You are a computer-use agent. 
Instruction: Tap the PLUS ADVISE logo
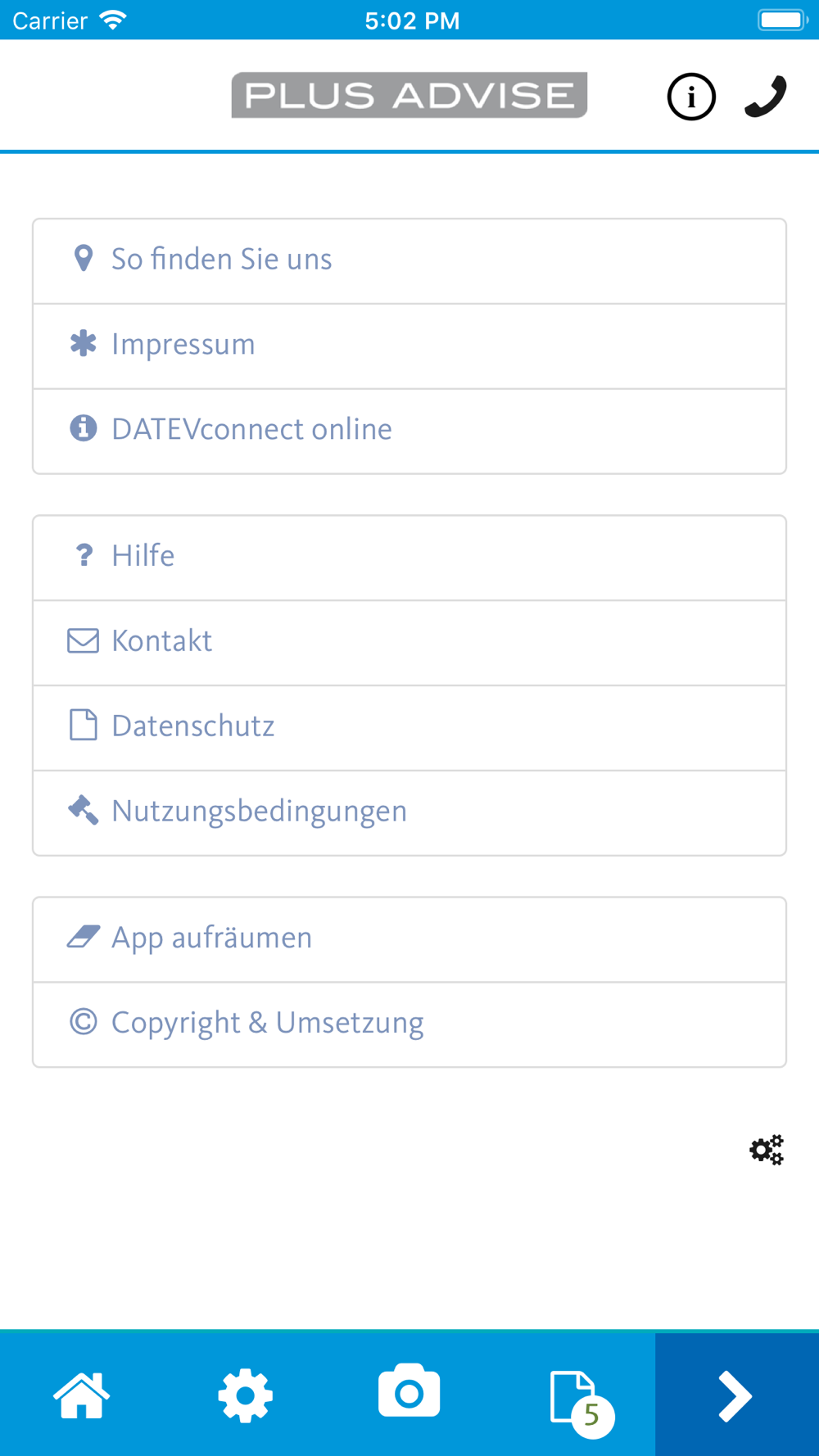coord(409,96)
